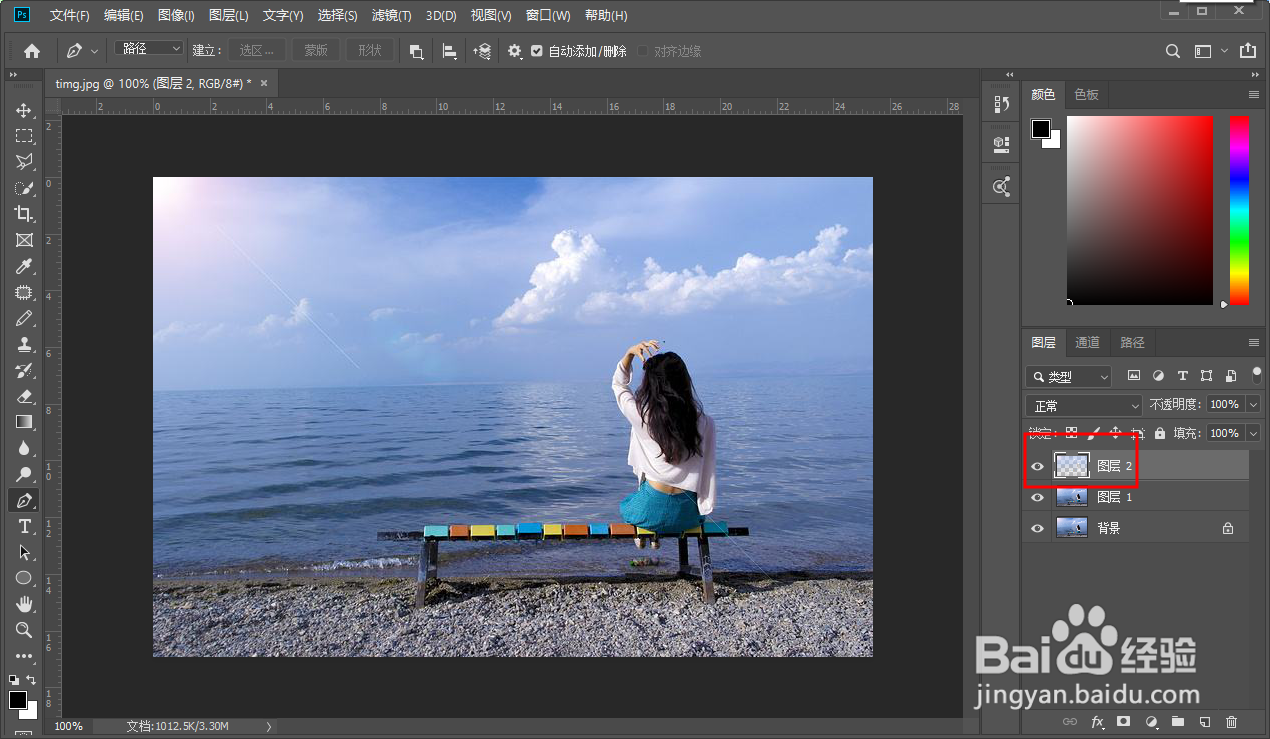Viewport: 1270px width, 739px height.
Task: Toggle lock transparent pixels icon
Action: pyautogui.click(x=1071, y=433)
